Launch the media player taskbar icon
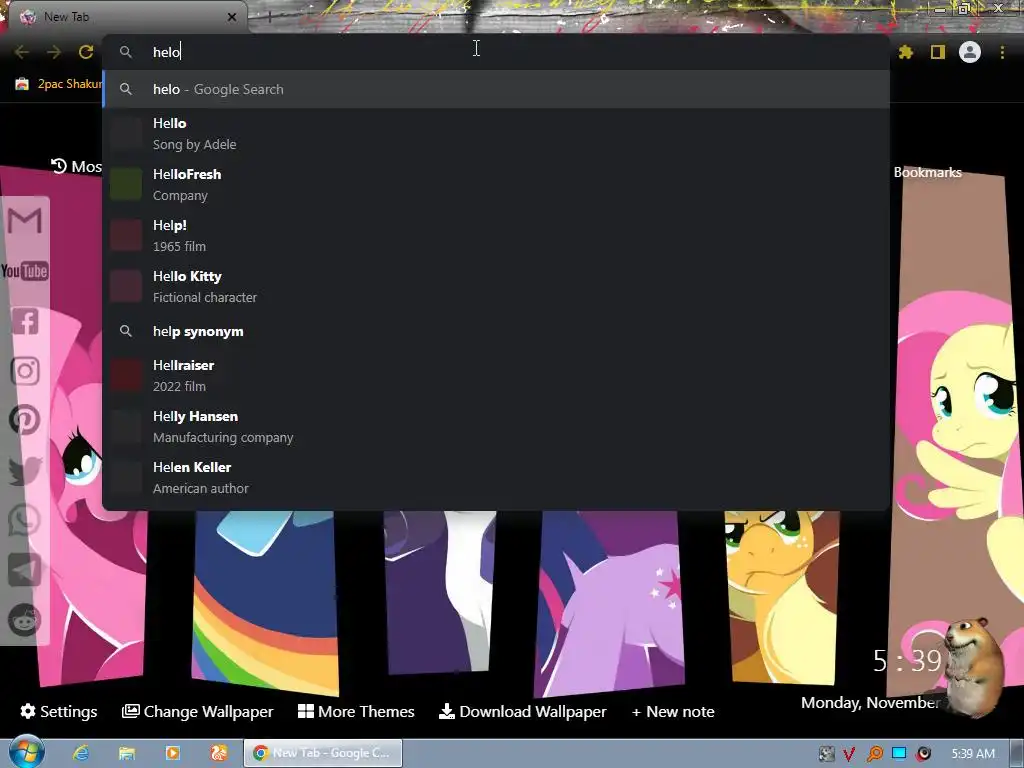Image resolution: width=1024 pixels, height=768 pixels. point(172,753)
